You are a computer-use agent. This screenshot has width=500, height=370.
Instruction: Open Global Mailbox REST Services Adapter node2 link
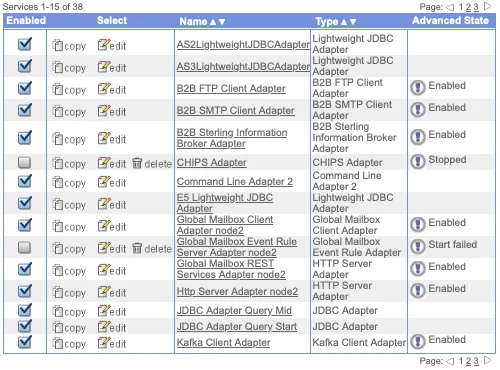231,269
